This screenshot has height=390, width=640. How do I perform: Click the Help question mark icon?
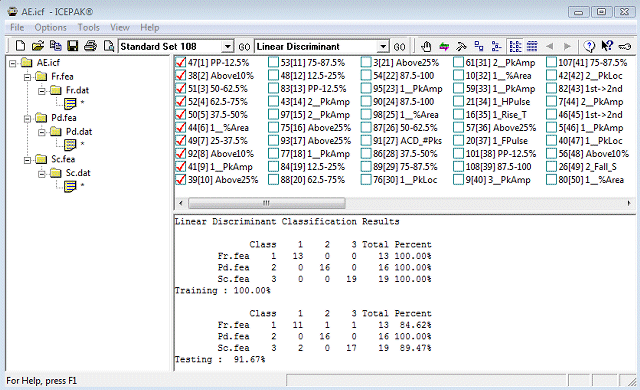click(x=589, y=47)
